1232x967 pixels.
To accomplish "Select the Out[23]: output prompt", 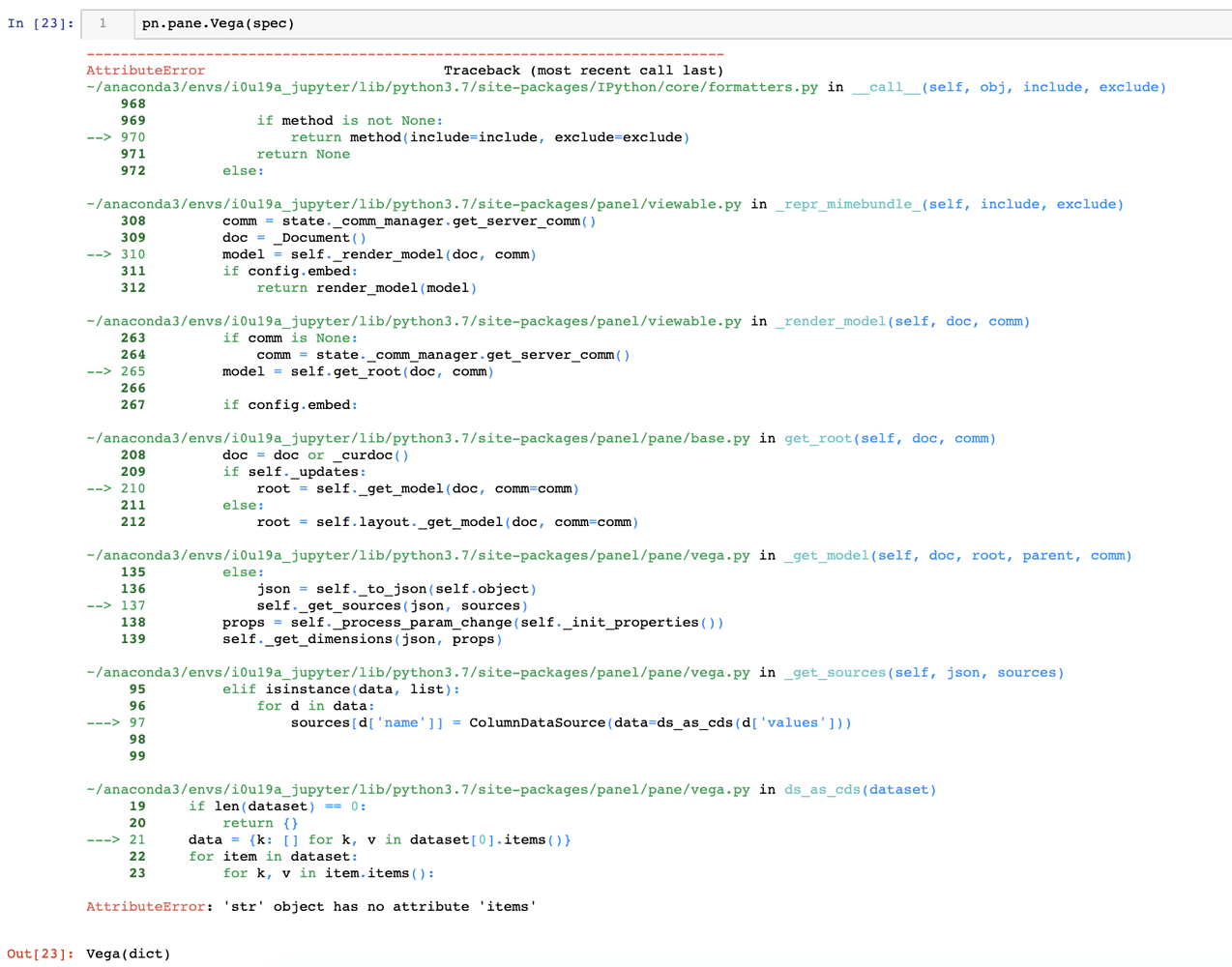I will point(41,953).
